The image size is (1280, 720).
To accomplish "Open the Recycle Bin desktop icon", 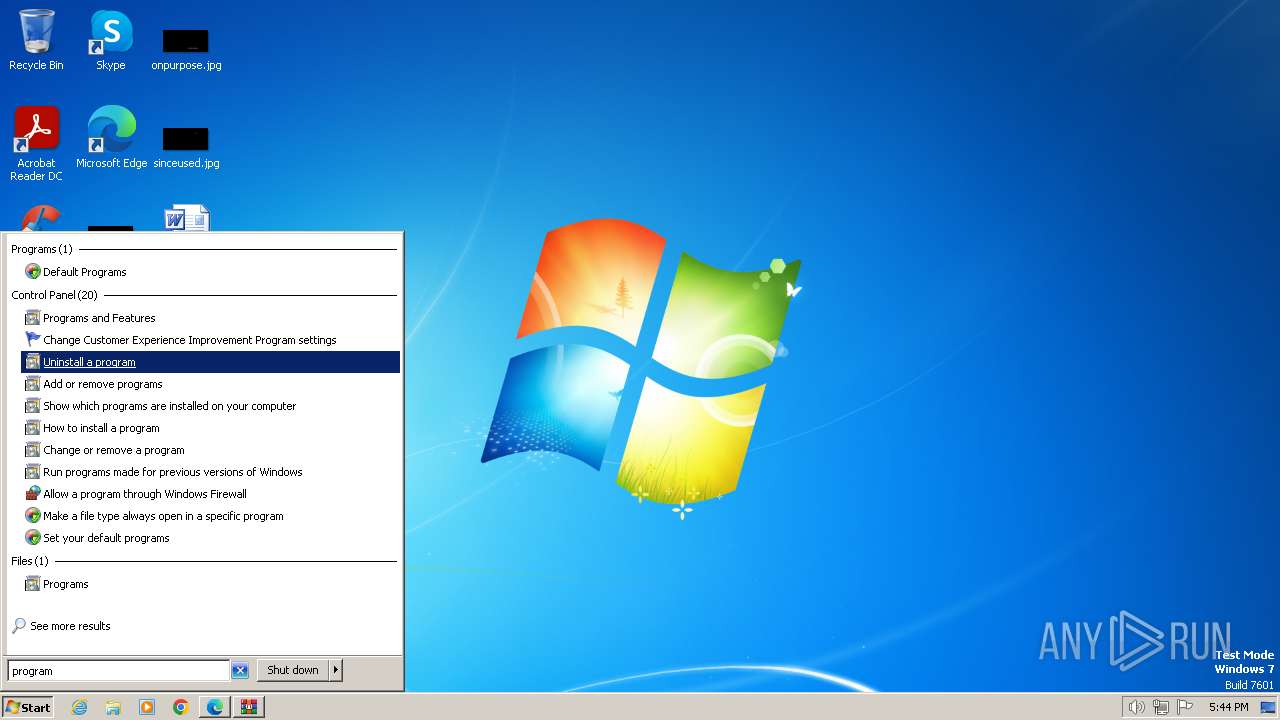I will click(x=36, y=40).
